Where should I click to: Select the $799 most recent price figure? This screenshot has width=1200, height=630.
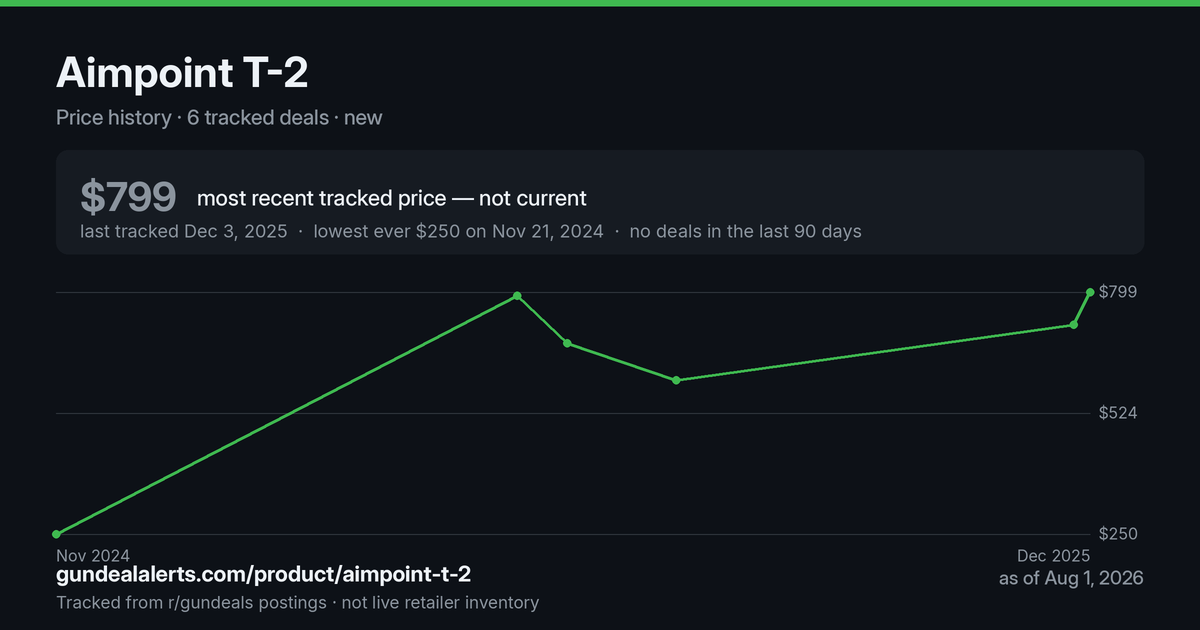click(x=128, y=197)
